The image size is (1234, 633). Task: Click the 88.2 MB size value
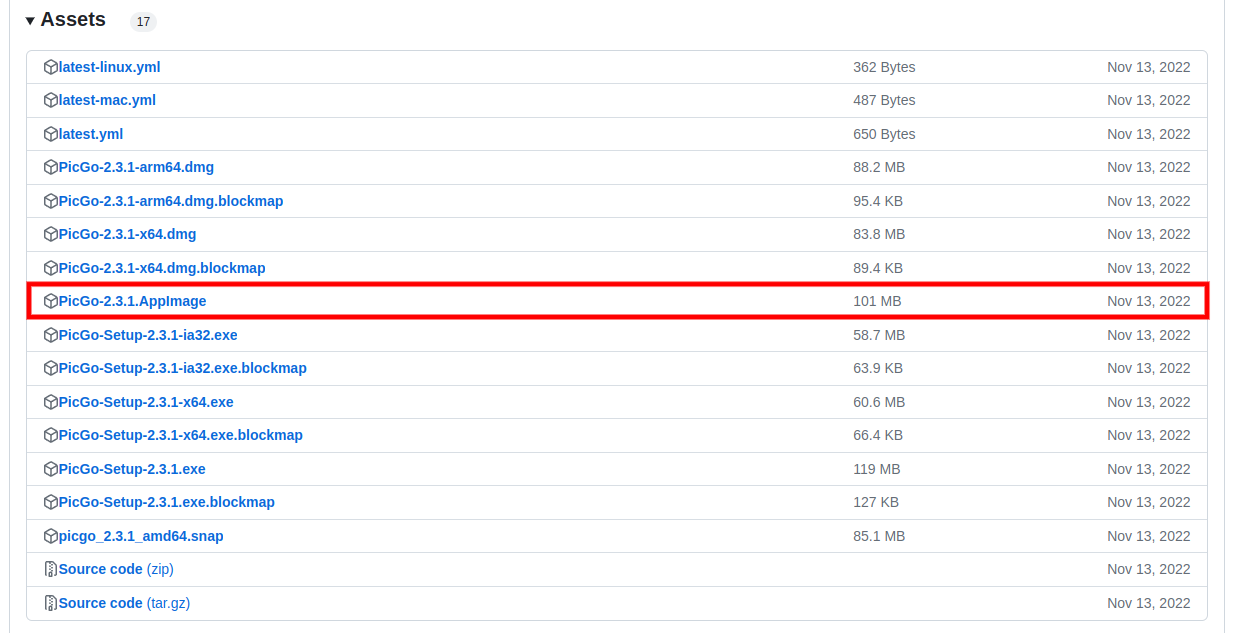pyautogui.click(x=879, y=167)
